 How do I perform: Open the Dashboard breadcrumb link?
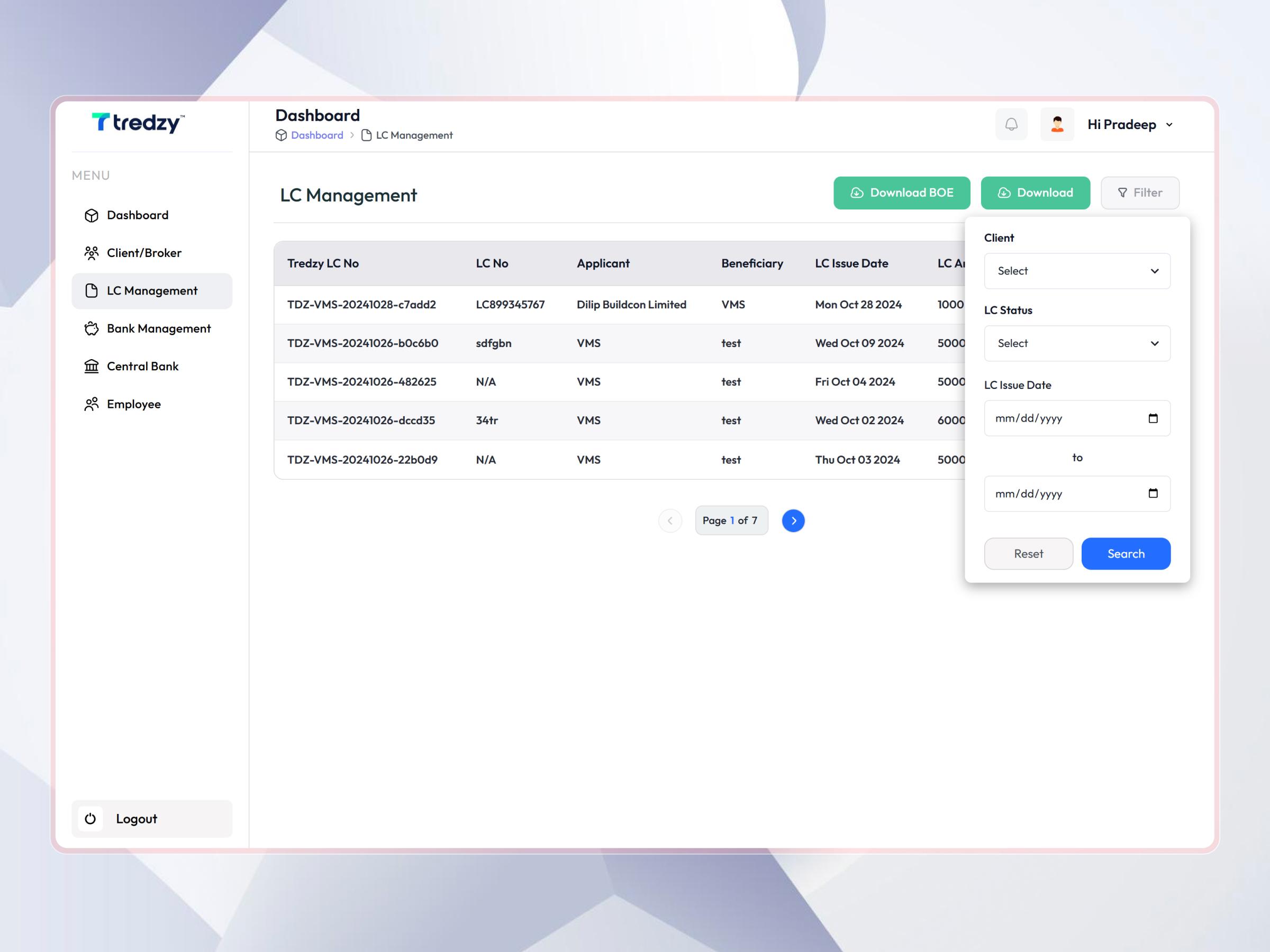pyautogui.click(x=316, y=135)
